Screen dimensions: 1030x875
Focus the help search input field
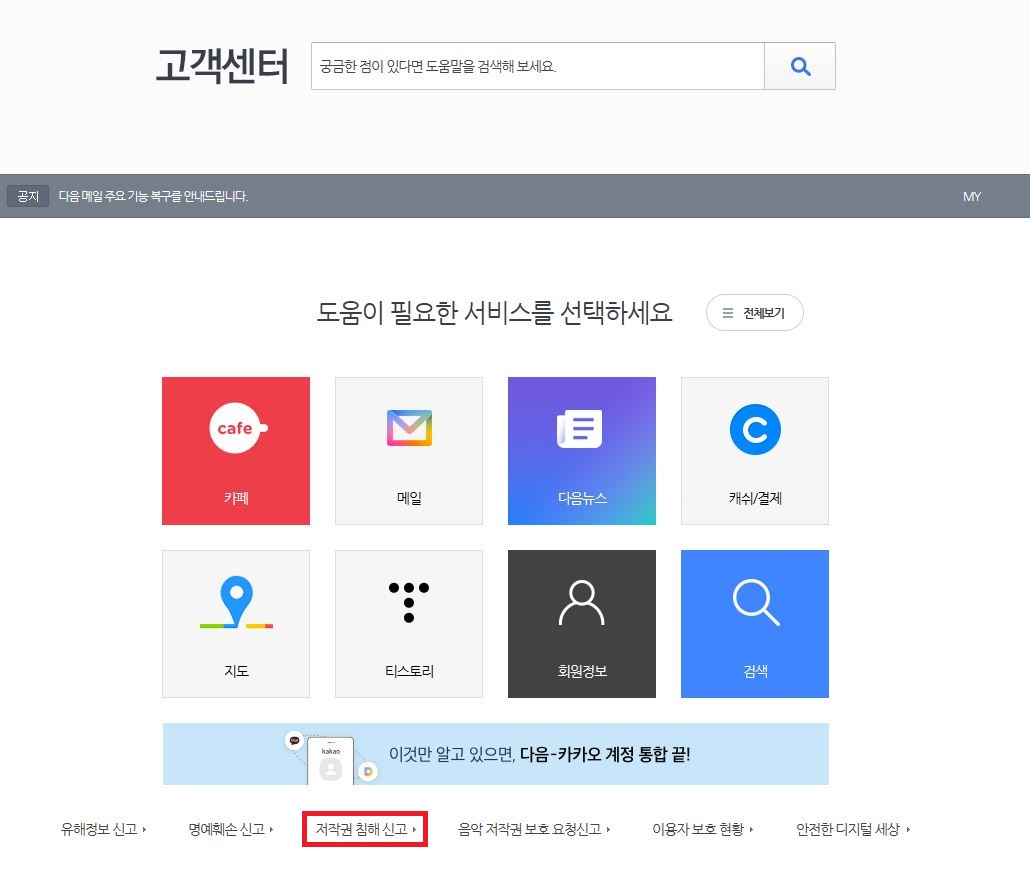pyautogui.click(x=537, y=66)
